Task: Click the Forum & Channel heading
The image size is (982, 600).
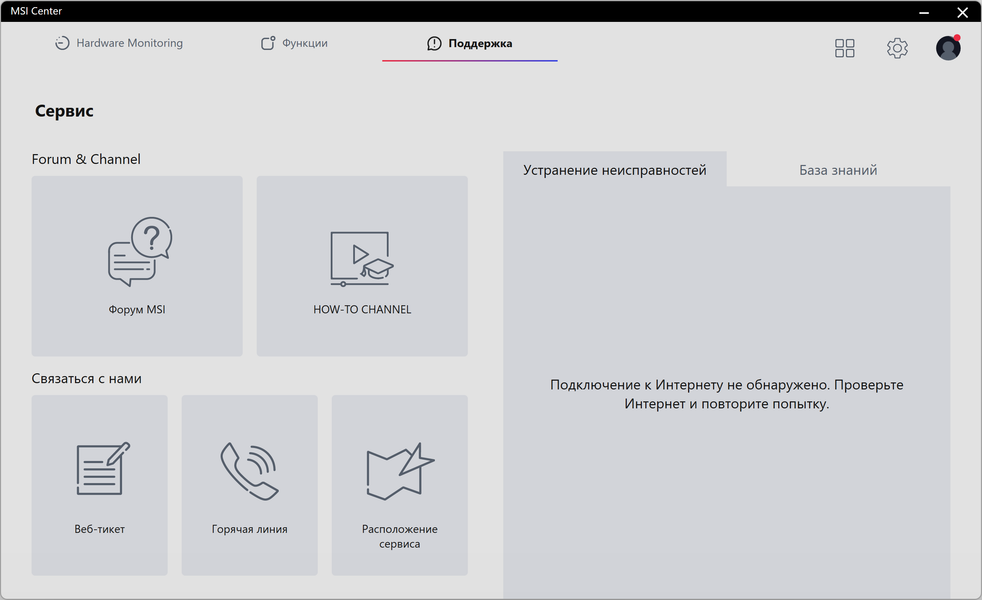Action: (x=86, y=159)
